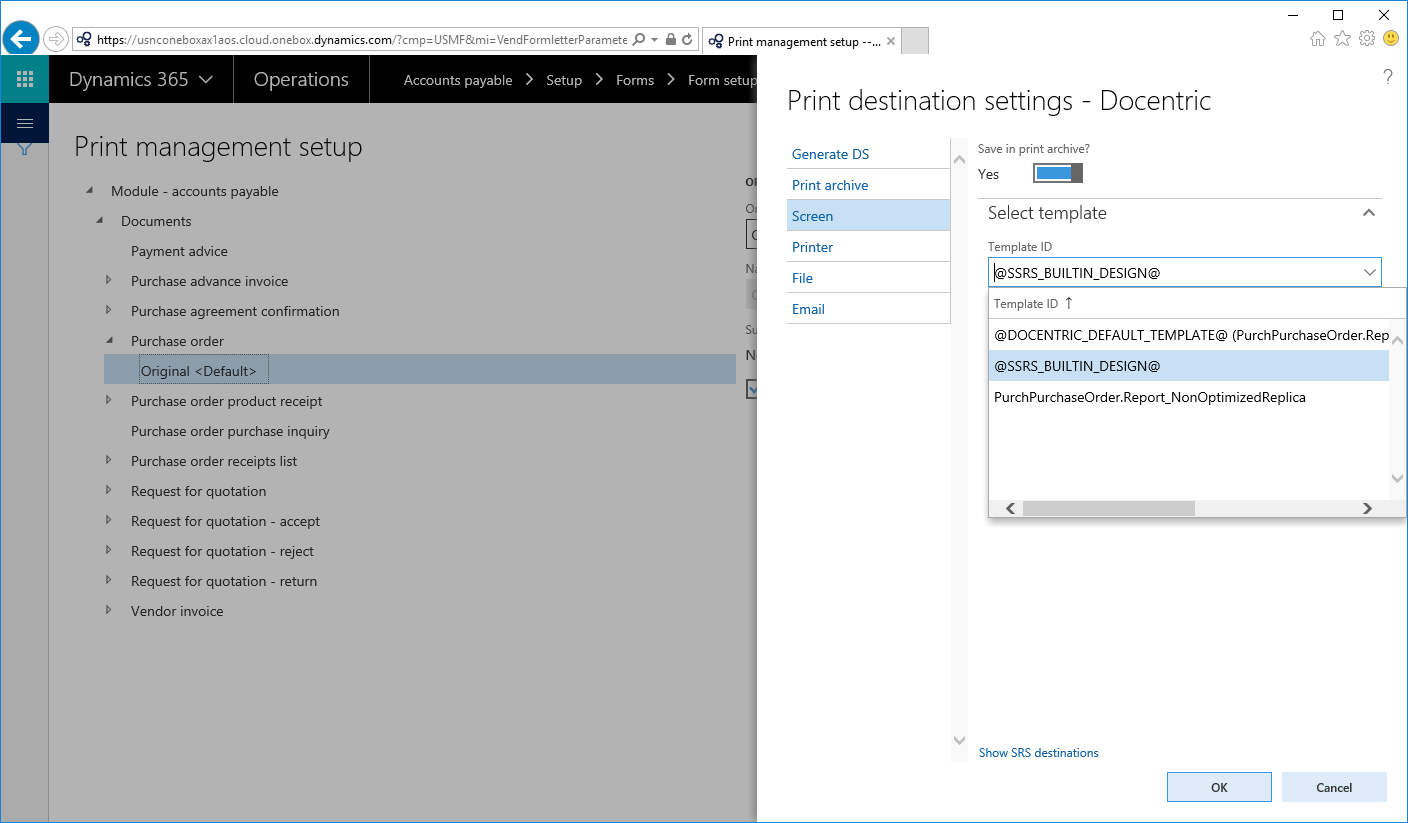Click the destination list scroll down arrow
Image resolution: width=1408 pixels, height=823 pixels.
point(958,741)
